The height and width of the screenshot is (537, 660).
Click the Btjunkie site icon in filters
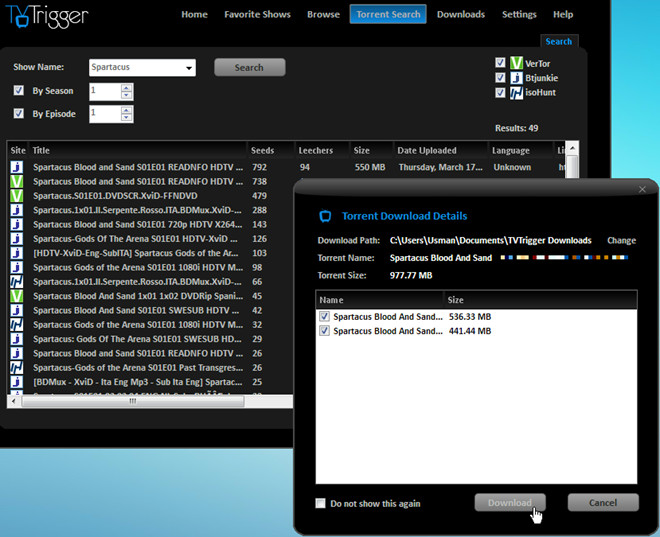516,78
